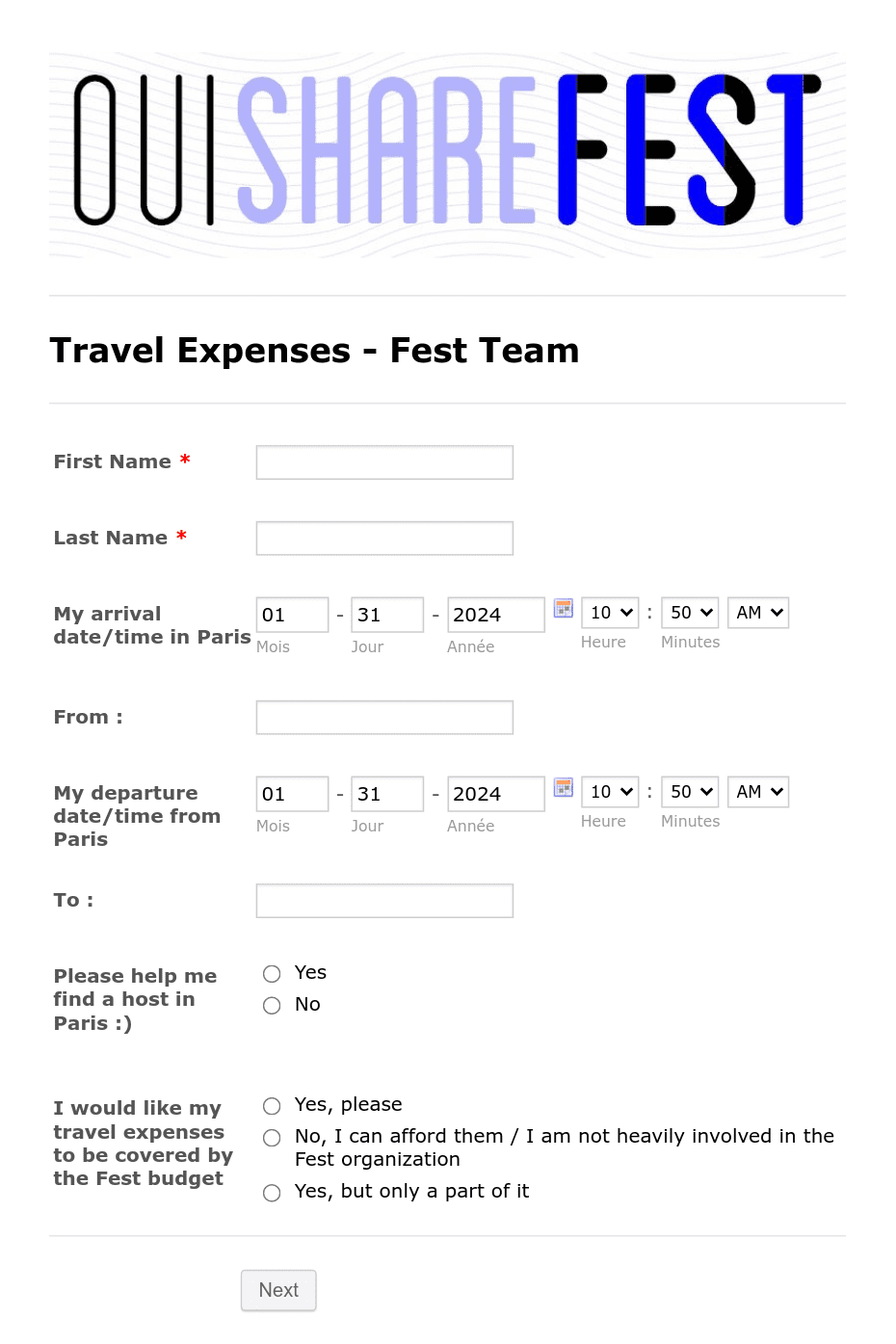Viewport: 896px width, 1344px height.
Task: Expand the arrival Heure dropdown
Action: pyautogui.click(x=610, y=613)
